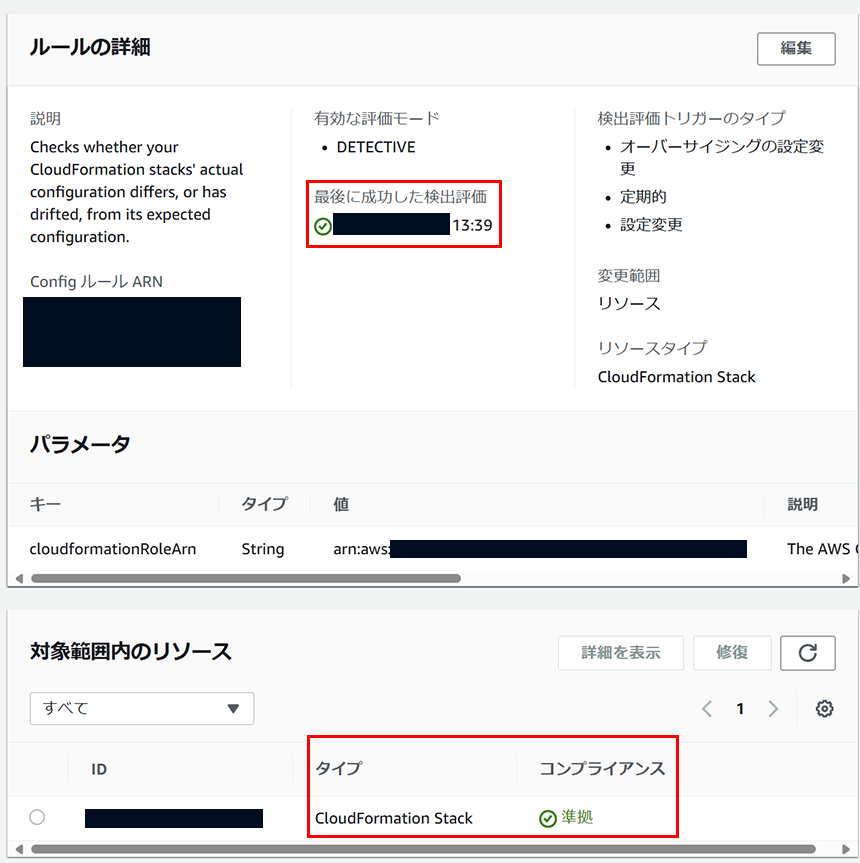
Task: Click parameters scrollbar right arrow
Action: (846, 578)
